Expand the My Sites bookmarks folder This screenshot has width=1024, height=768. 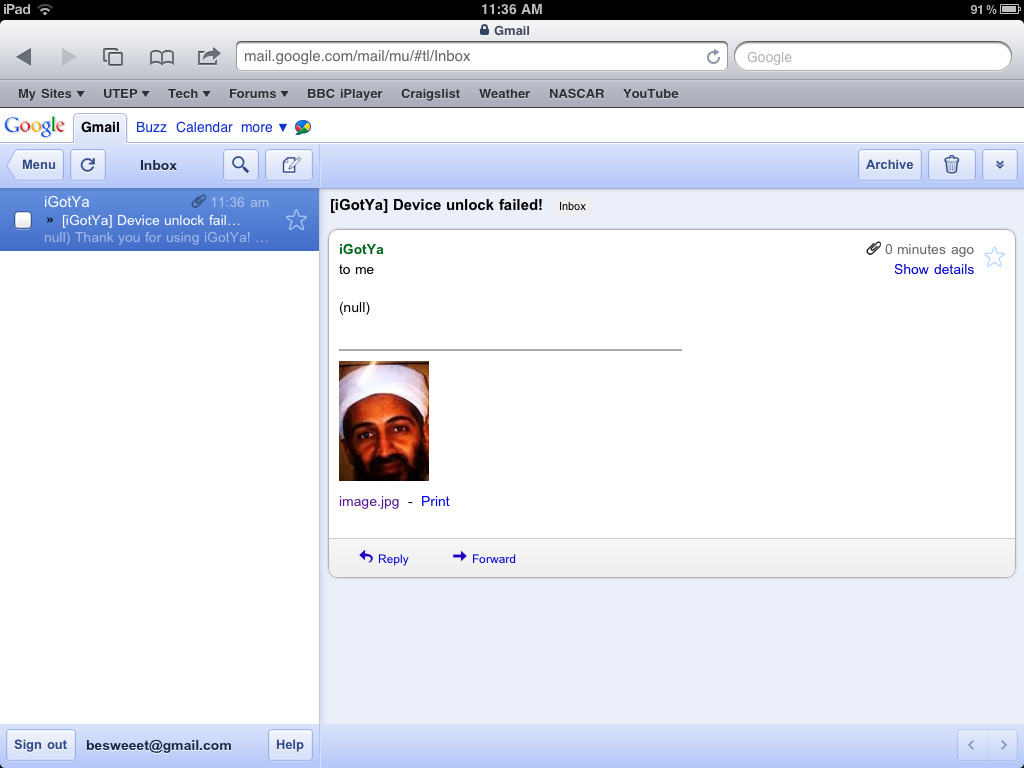point(51,93)
